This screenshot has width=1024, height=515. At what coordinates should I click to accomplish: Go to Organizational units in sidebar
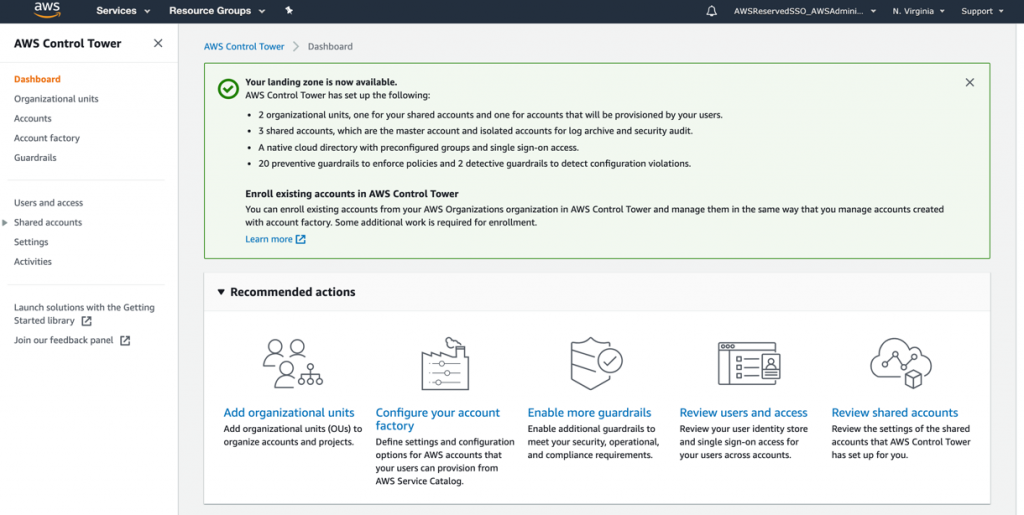[56, 99]
